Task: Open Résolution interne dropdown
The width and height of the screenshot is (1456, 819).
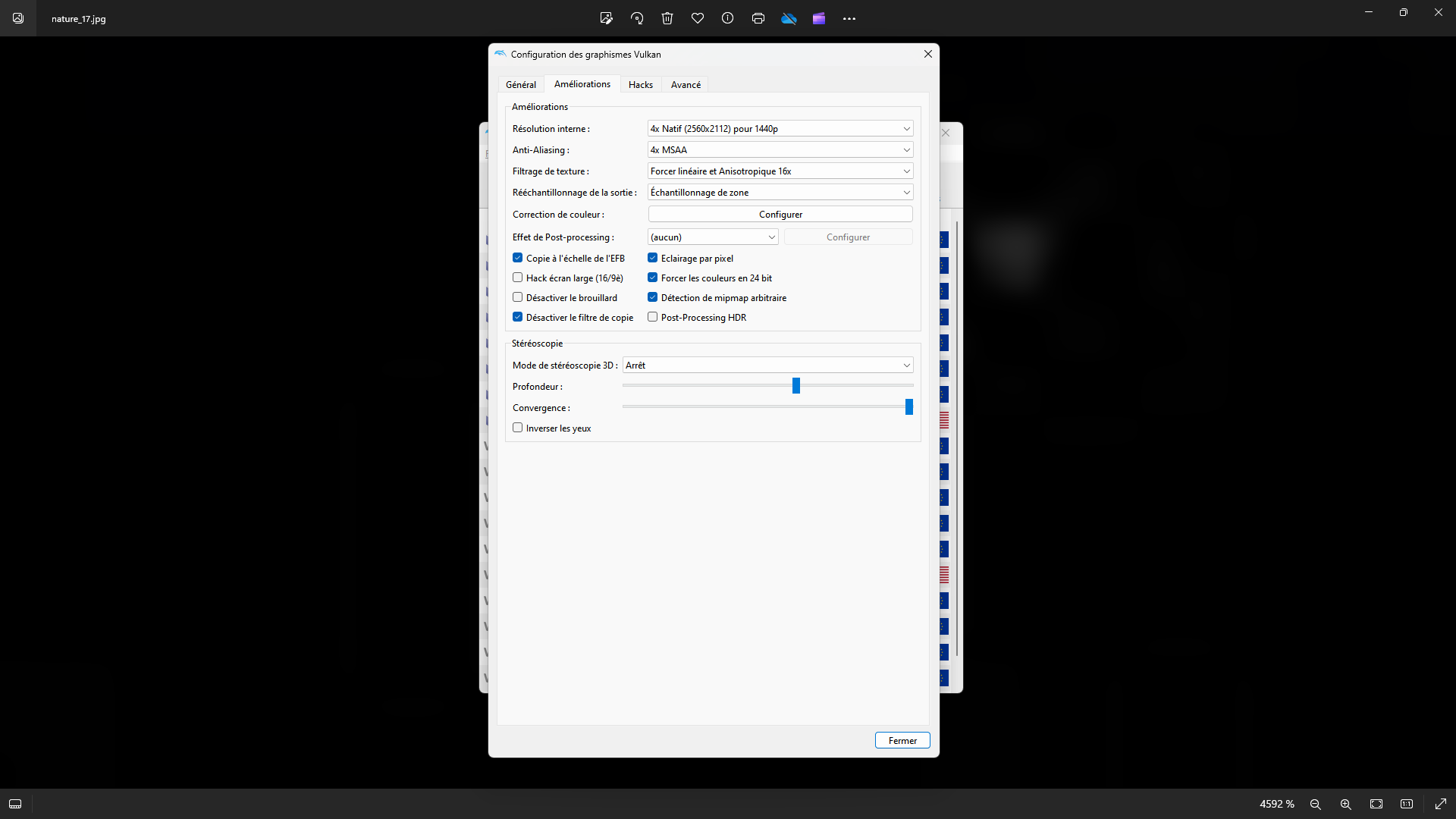Action: pos(780,129)
